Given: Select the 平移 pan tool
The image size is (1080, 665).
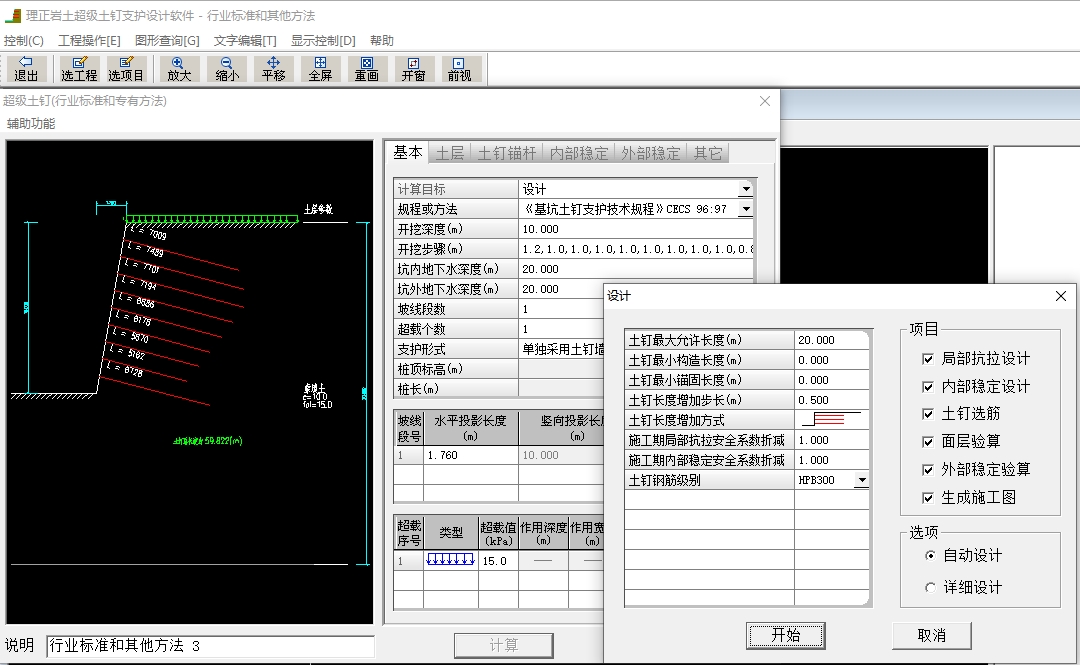Looking at the screenshot, I should (273, 68).
